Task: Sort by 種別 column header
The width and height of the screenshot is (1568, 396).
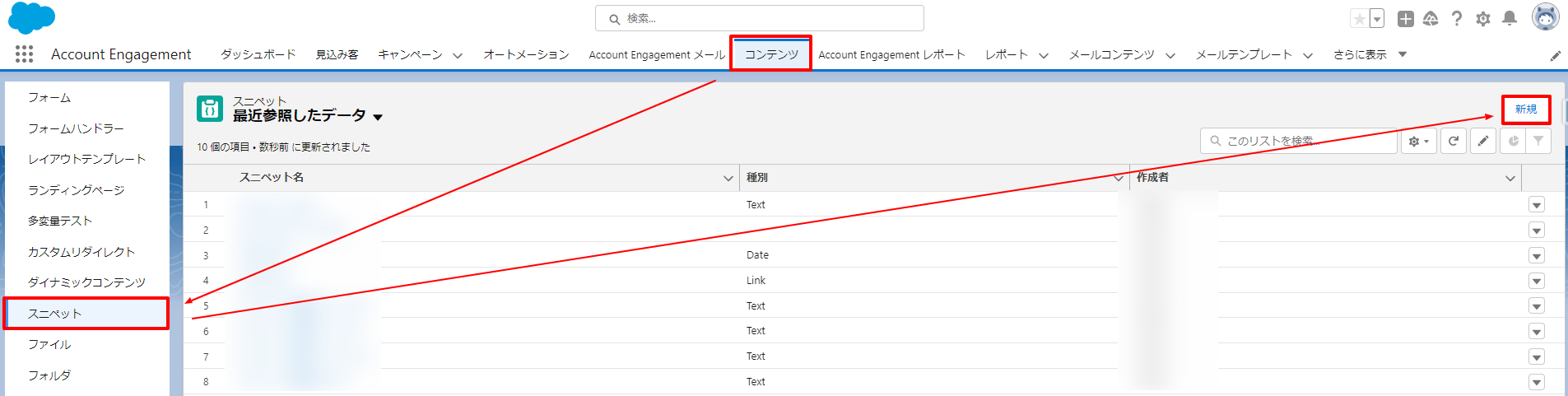Action: tap(757, 178)
